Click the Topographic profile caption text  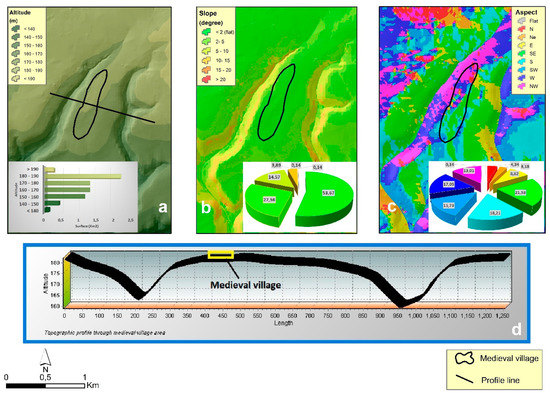(105, 332)
